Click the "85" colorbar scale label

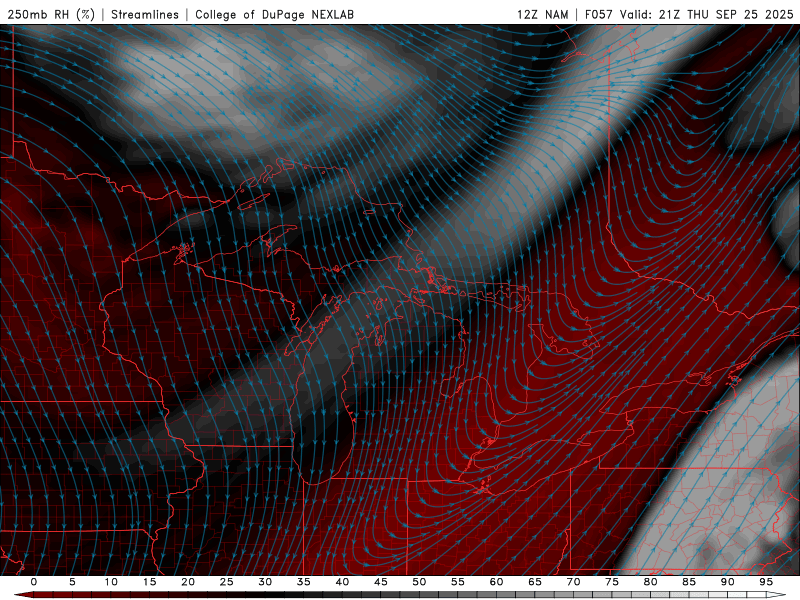click(x=689, y=582)
